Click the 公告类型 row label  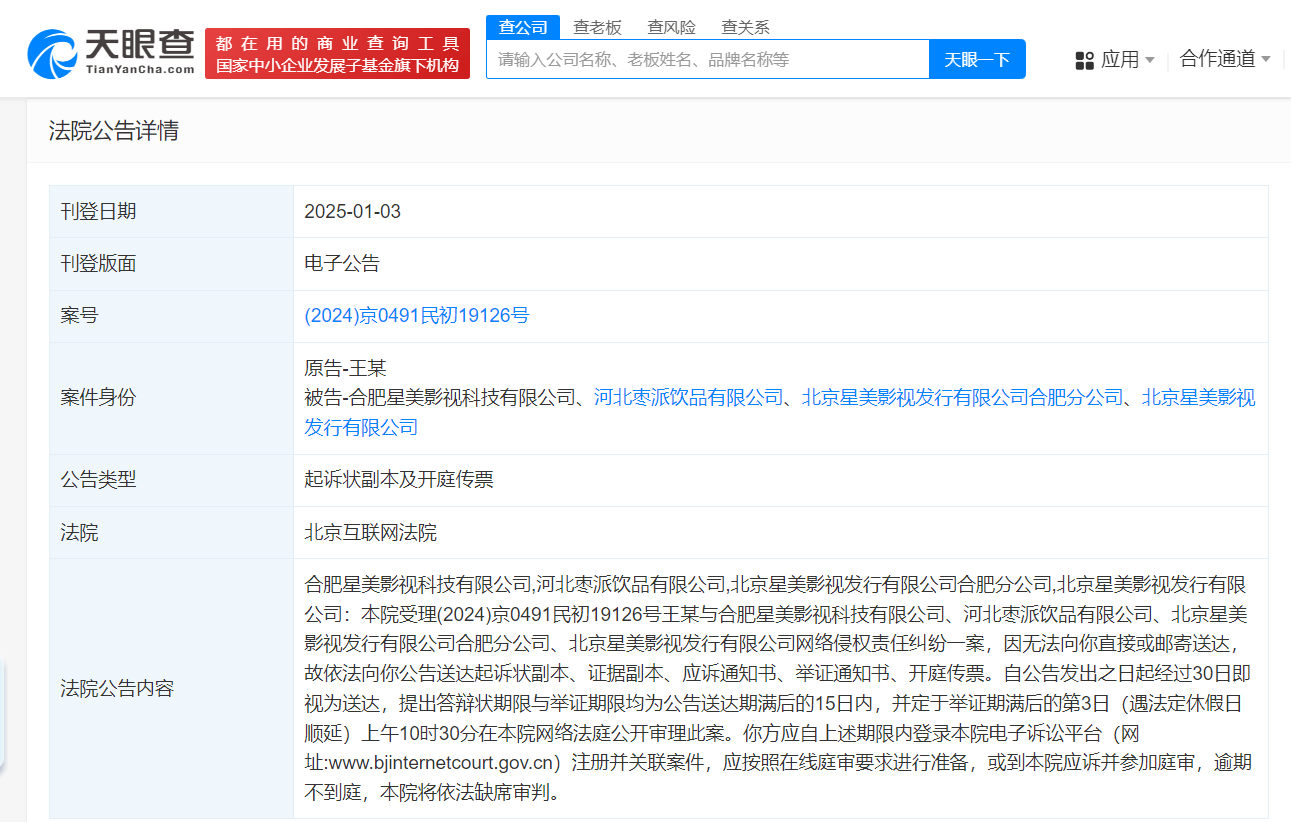[98, 480]
